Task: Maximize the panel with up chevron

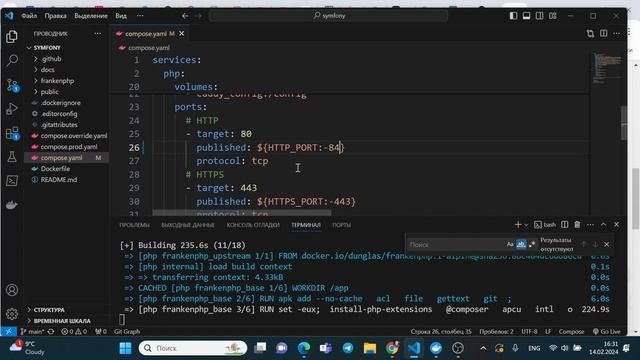Action: click(603, 224)
